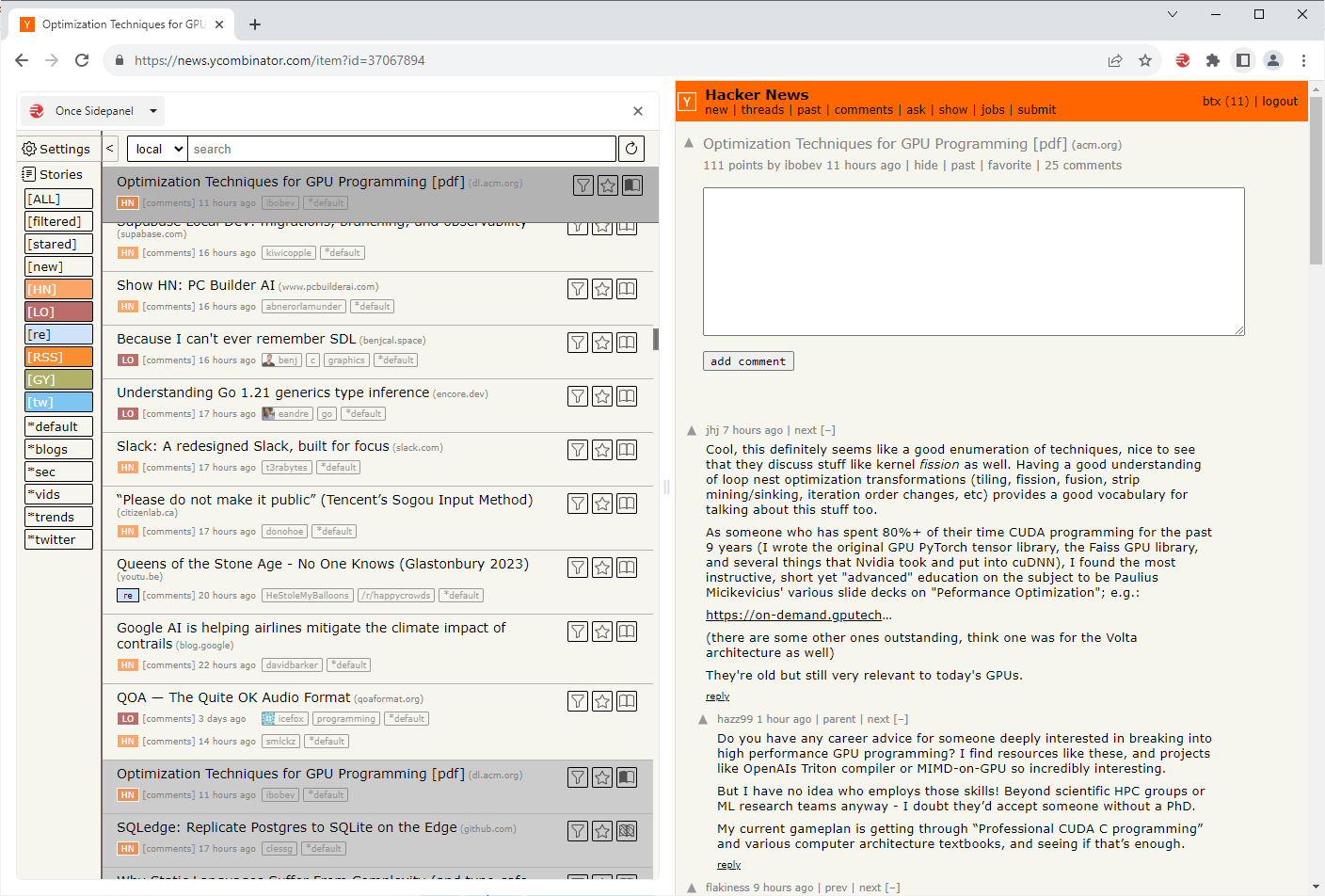Open the "local" search scope dropdown
The image size is (1325, 896).
156,148
